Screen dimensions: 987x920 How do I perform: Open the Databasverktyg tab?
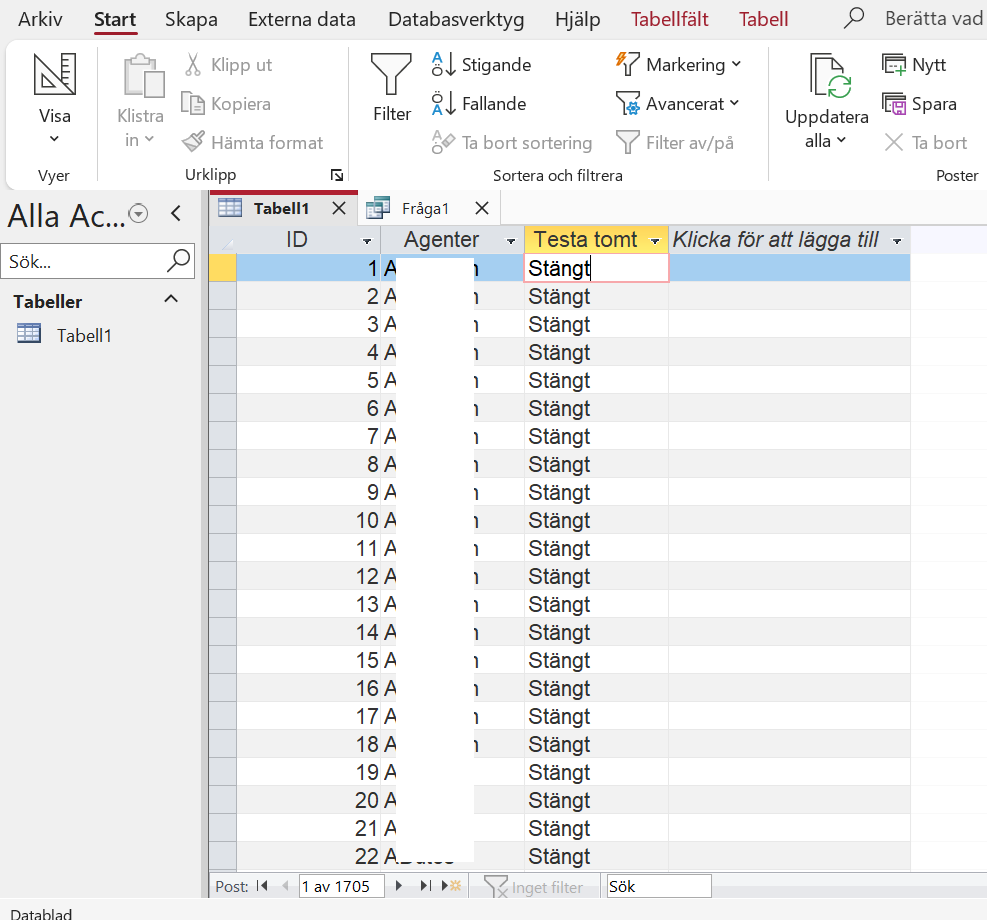click(456, 20)
